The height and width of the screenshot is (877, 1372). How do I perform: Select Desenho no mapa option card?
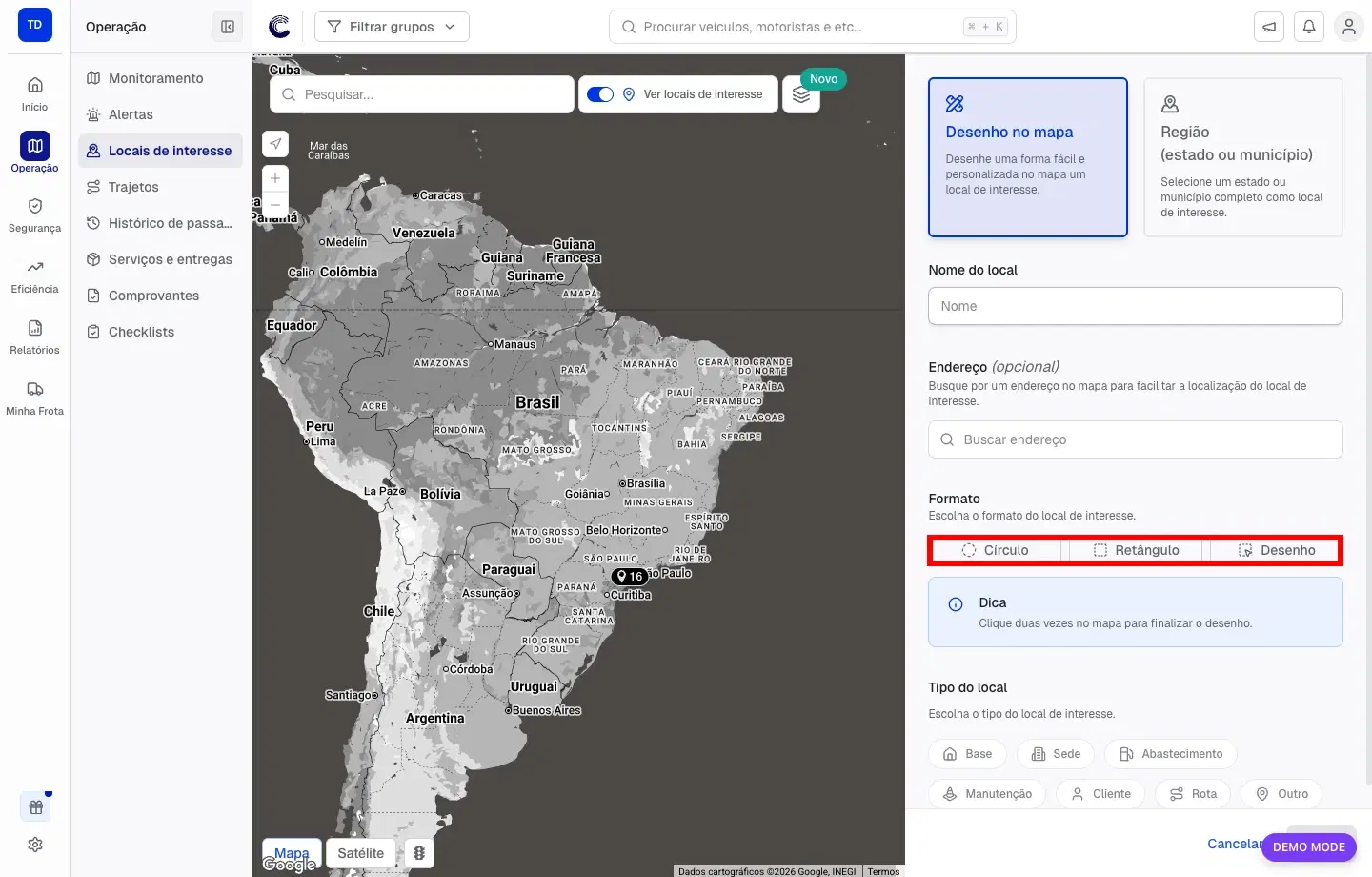pyautogui.click(x=1028, y=157)
